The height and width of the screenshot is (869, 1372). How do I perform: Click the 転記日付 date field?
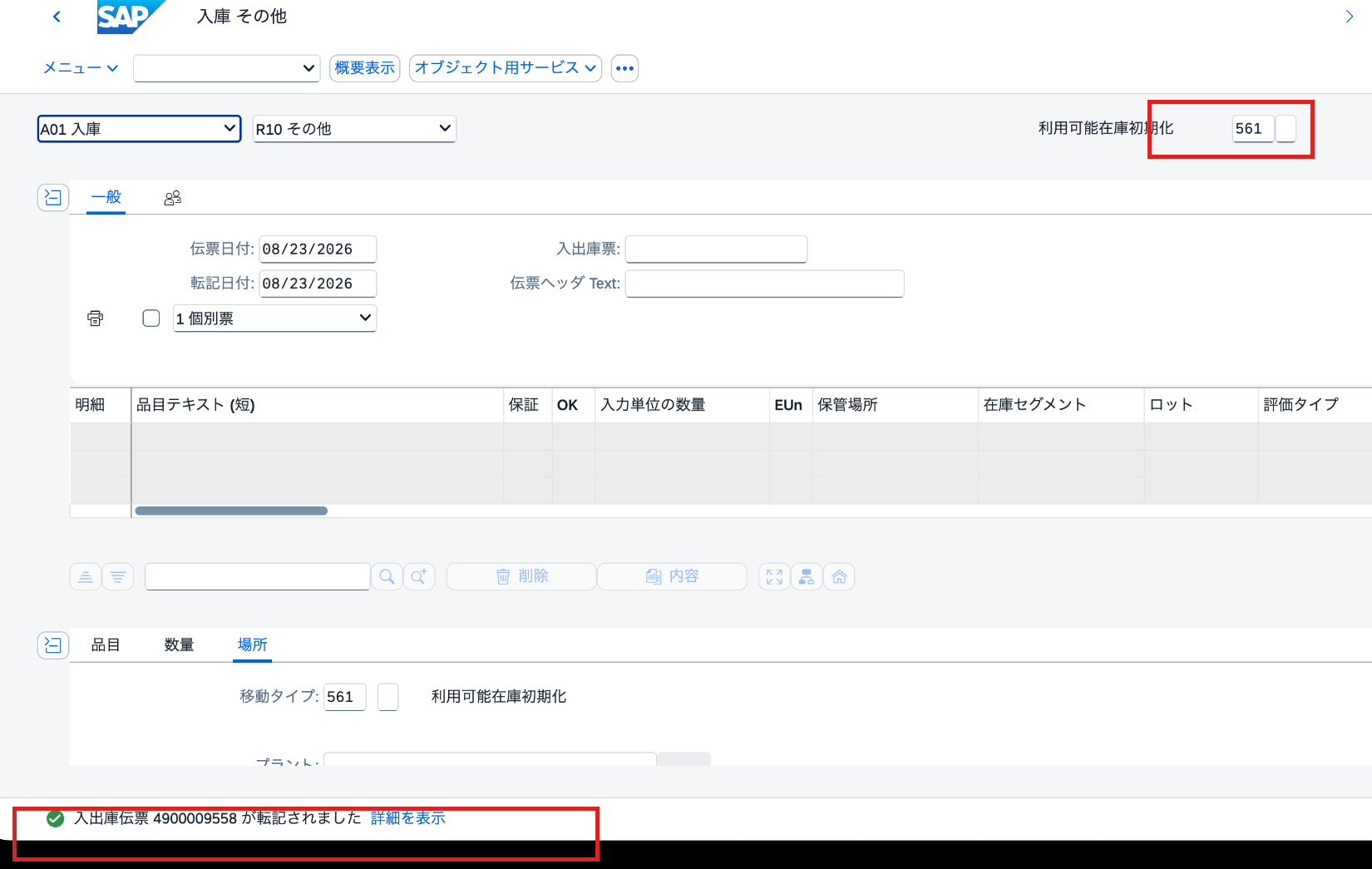point(318,284)
